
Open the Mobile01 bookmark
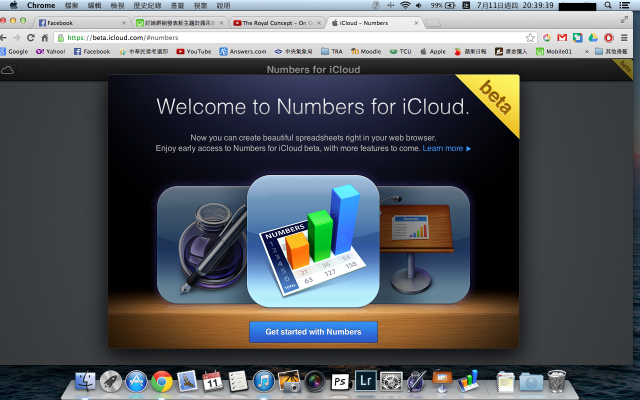[554, 51]
